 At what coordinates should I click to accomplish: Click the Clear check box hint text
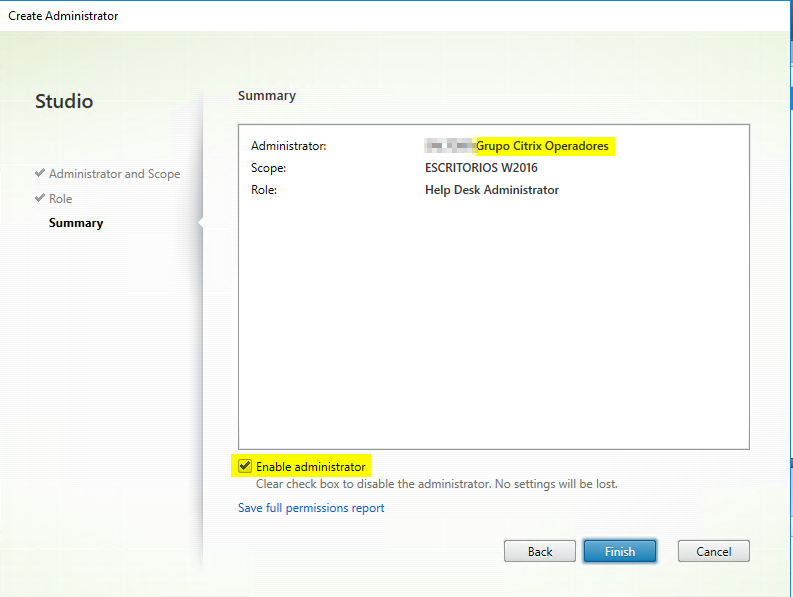coord(436,484)
